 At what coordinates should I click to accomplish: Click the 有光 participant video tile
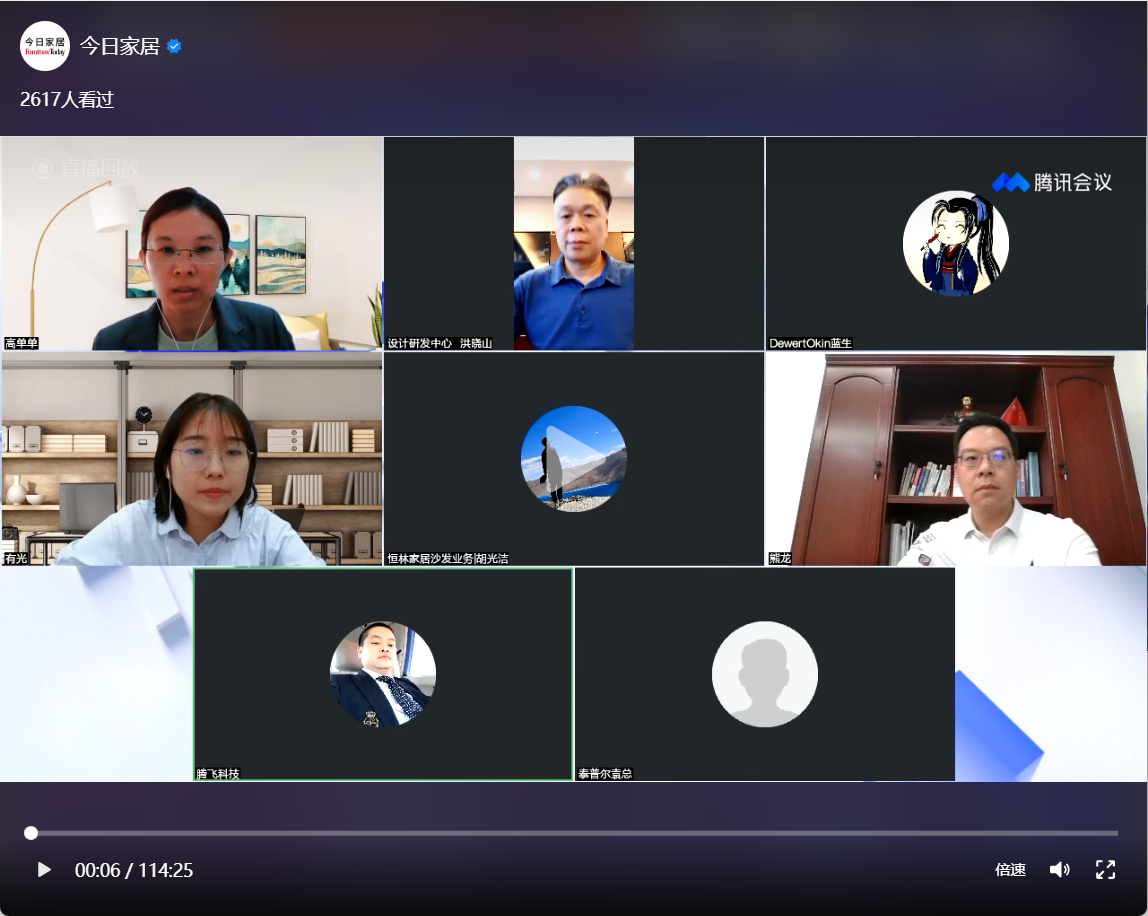(x=192, y=459)
